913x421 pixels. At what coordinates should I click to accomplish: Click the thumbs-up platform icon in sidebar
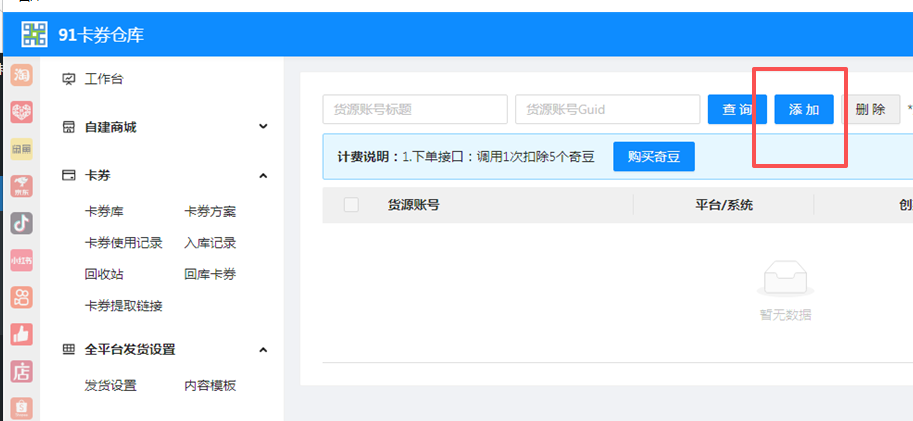[21, 334]
